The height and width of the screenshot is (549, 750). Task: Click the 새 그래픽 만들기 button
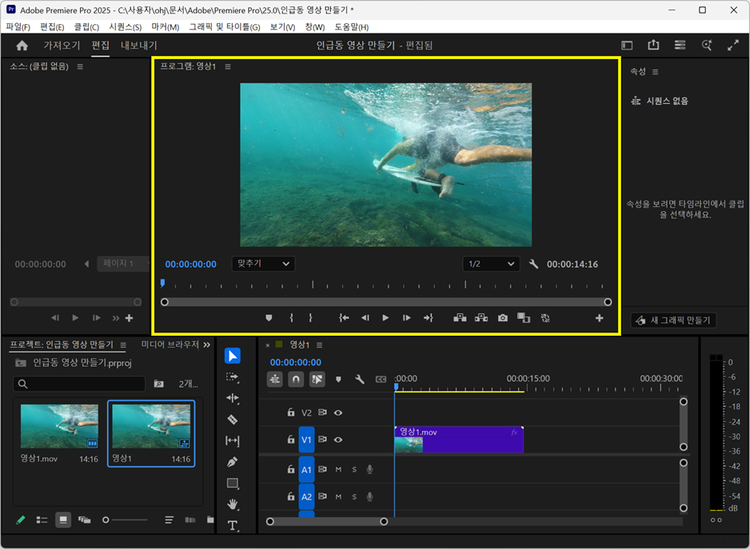click(x=673, y=320)
